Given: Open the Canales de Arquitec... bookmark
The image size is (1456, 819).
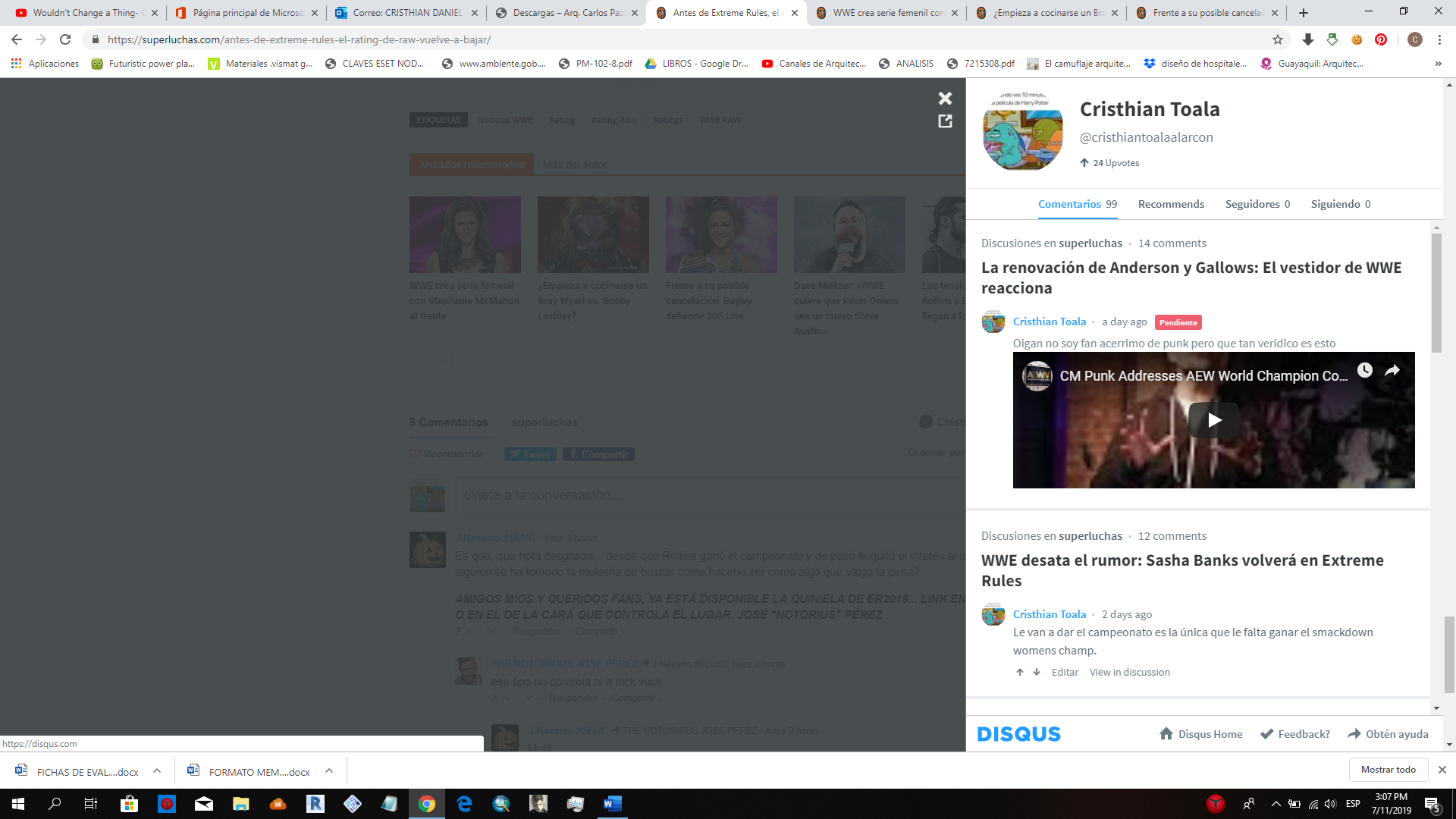Looking at the screenshot, I should (814, 64).
